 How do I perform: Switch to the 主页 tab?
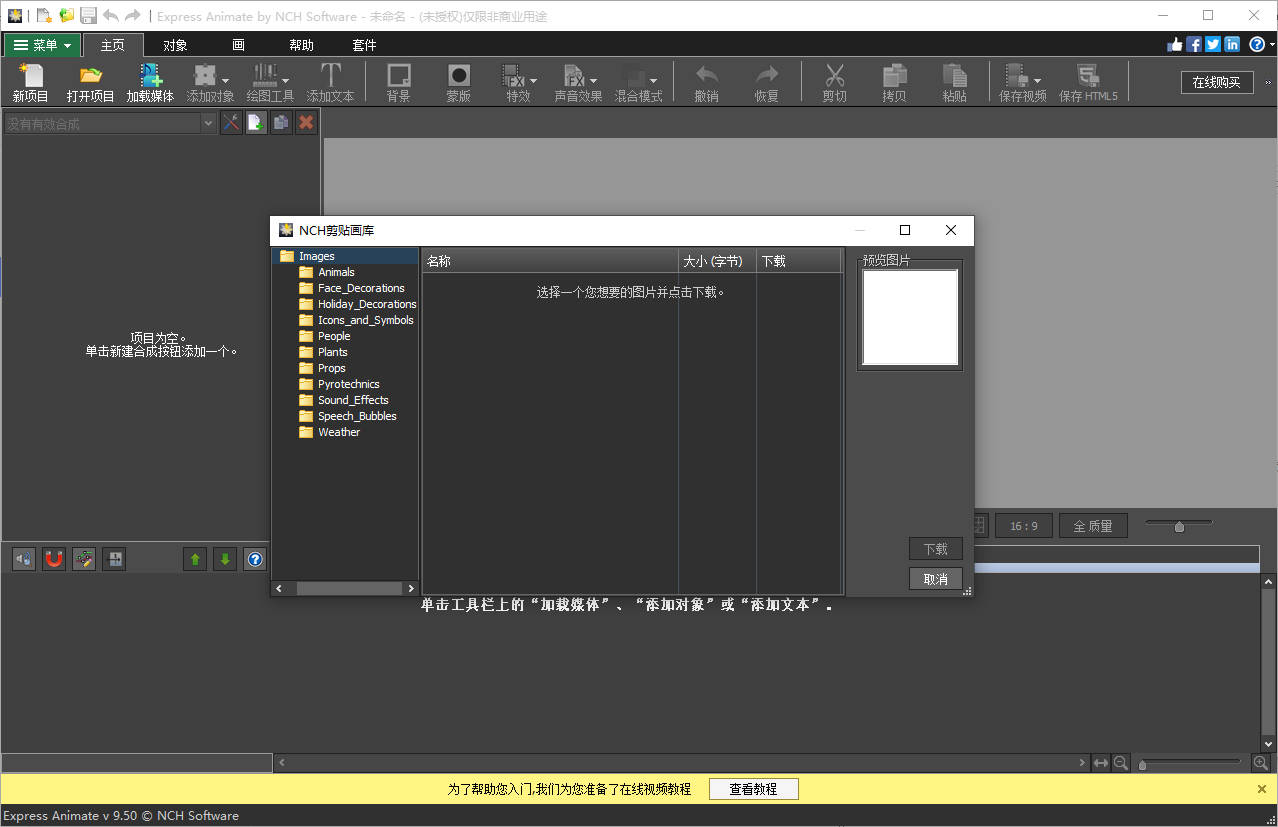(113, 45)
